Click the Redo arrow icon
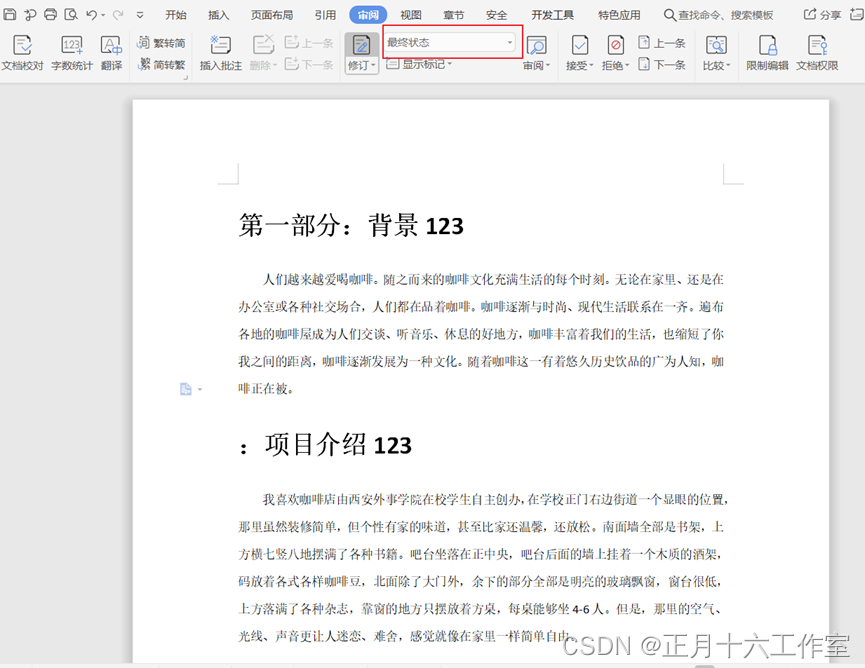Viewport: 865px width, 668px height. coord(118,15)
